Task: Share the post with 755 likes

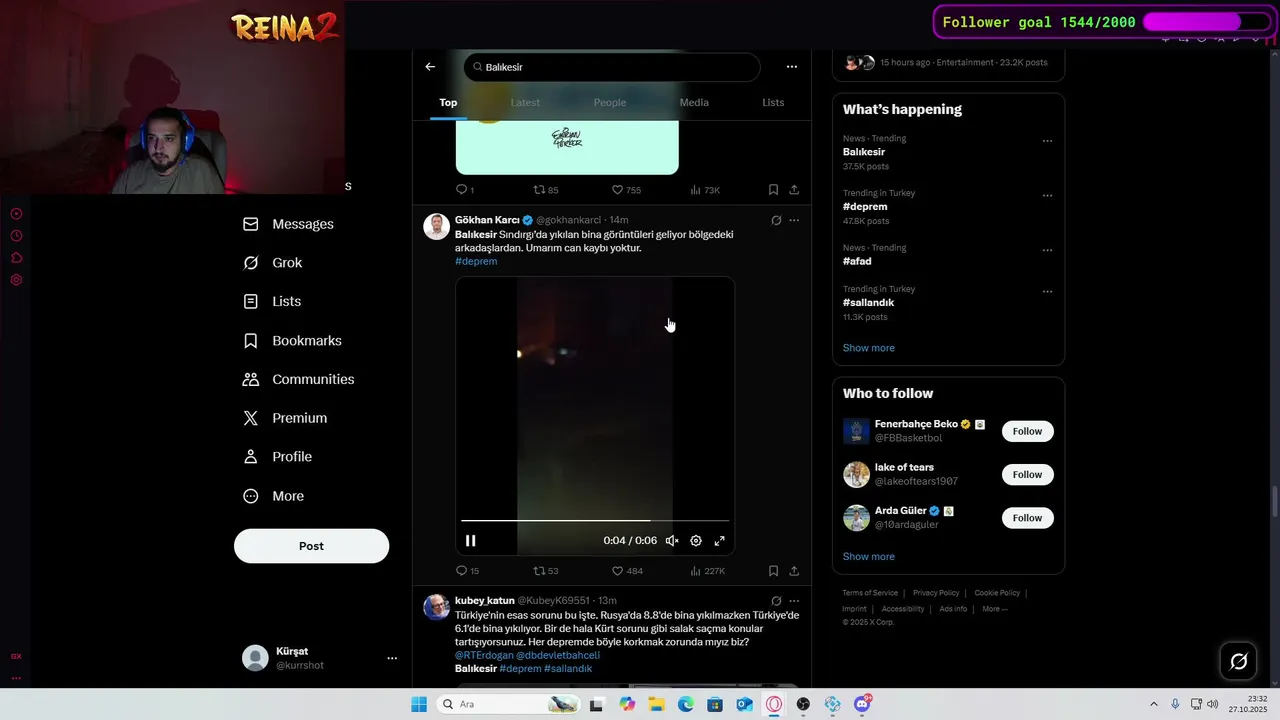Action: 794,190
